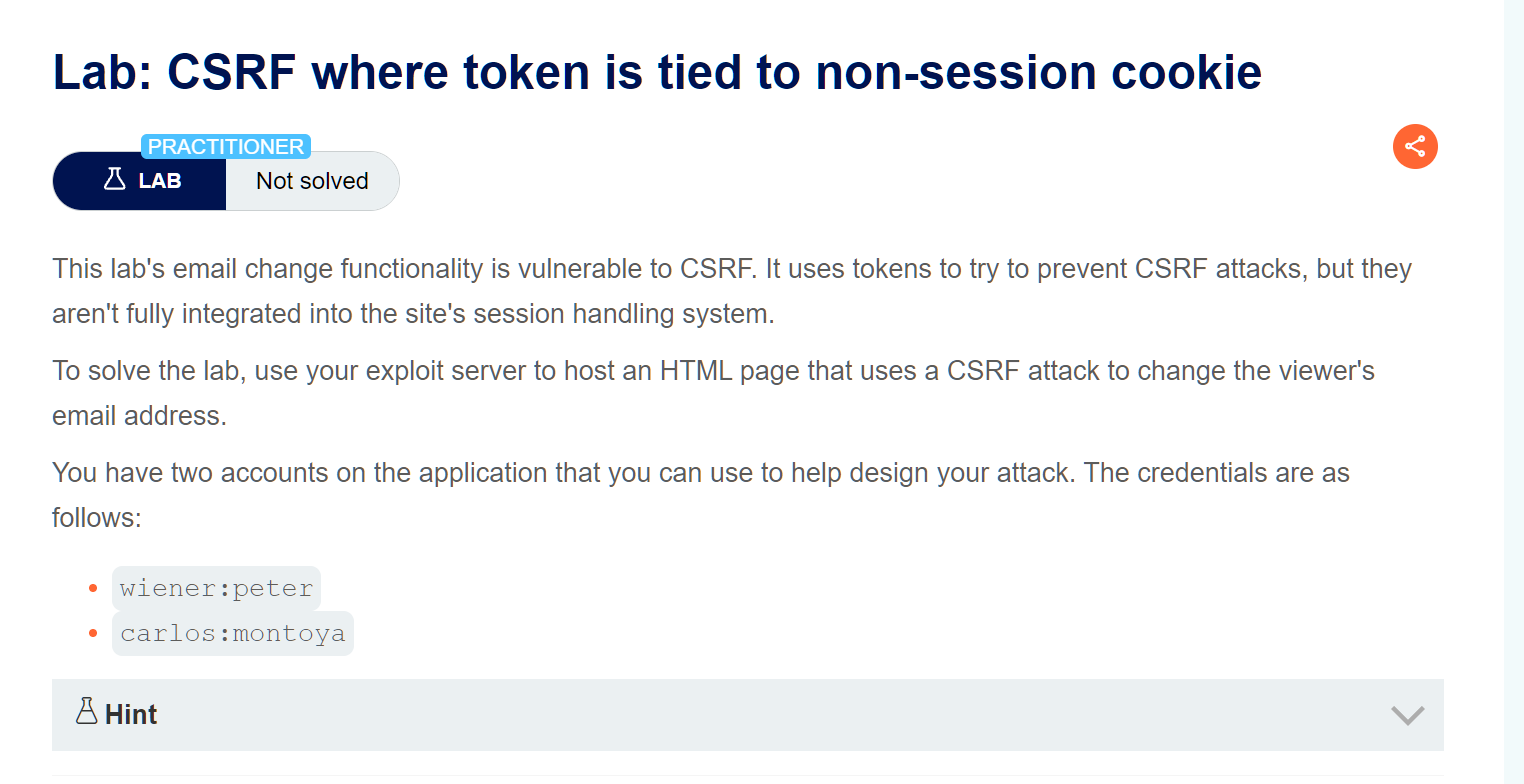
Task: Expand the Hint section with chevron arrow
Action: (x=1407, y=715)
